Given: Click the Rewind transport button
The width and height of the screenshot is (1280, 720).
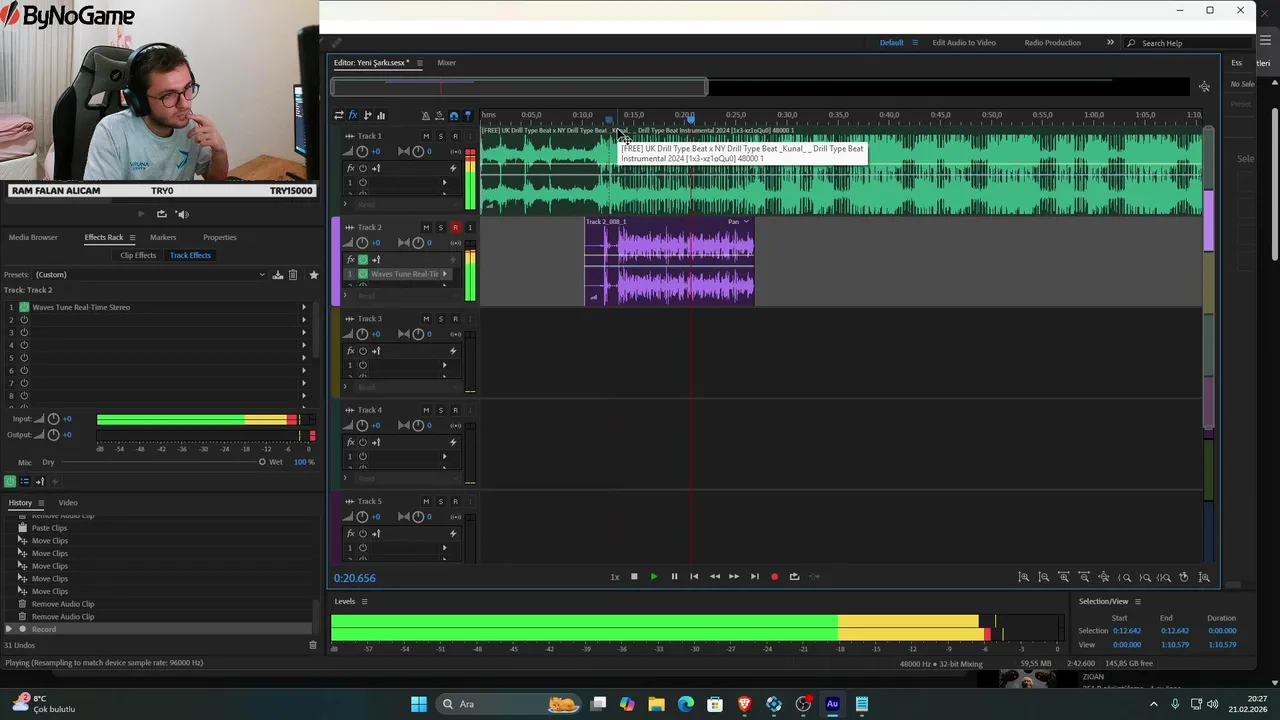Looking at the screenshot, I should click(x=714, y=577).
